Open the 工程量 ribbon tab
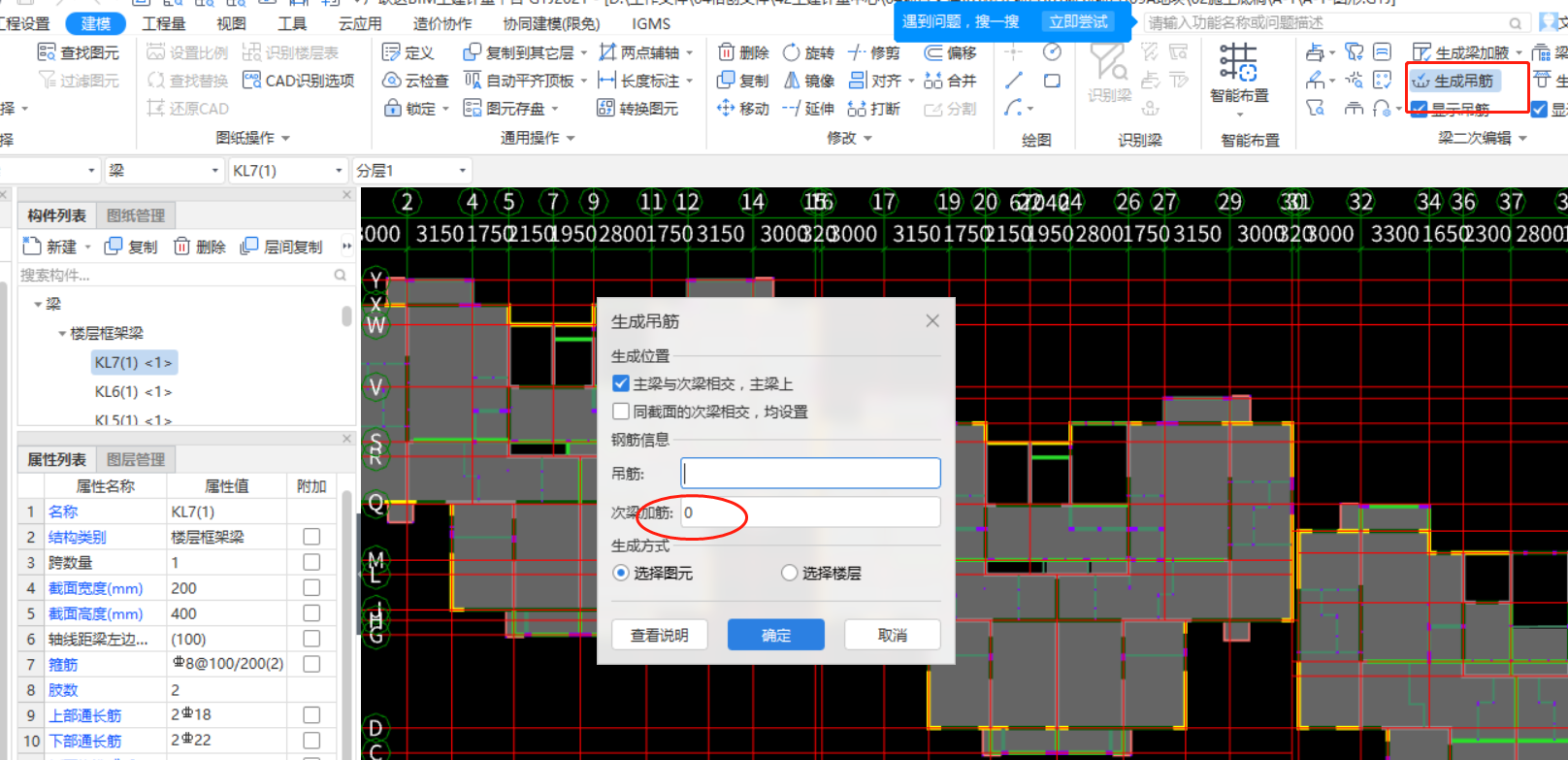 click(164, 23)
